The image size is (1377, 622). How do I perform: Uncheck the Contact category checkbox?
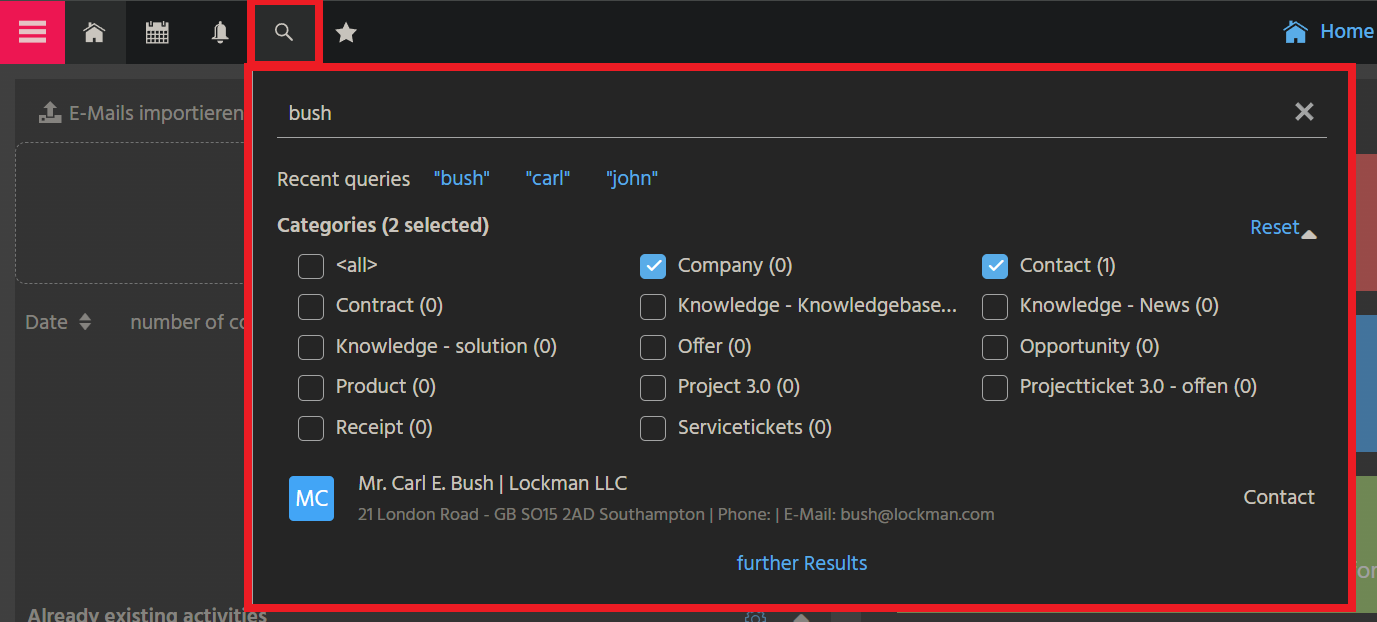coord(995,266)
